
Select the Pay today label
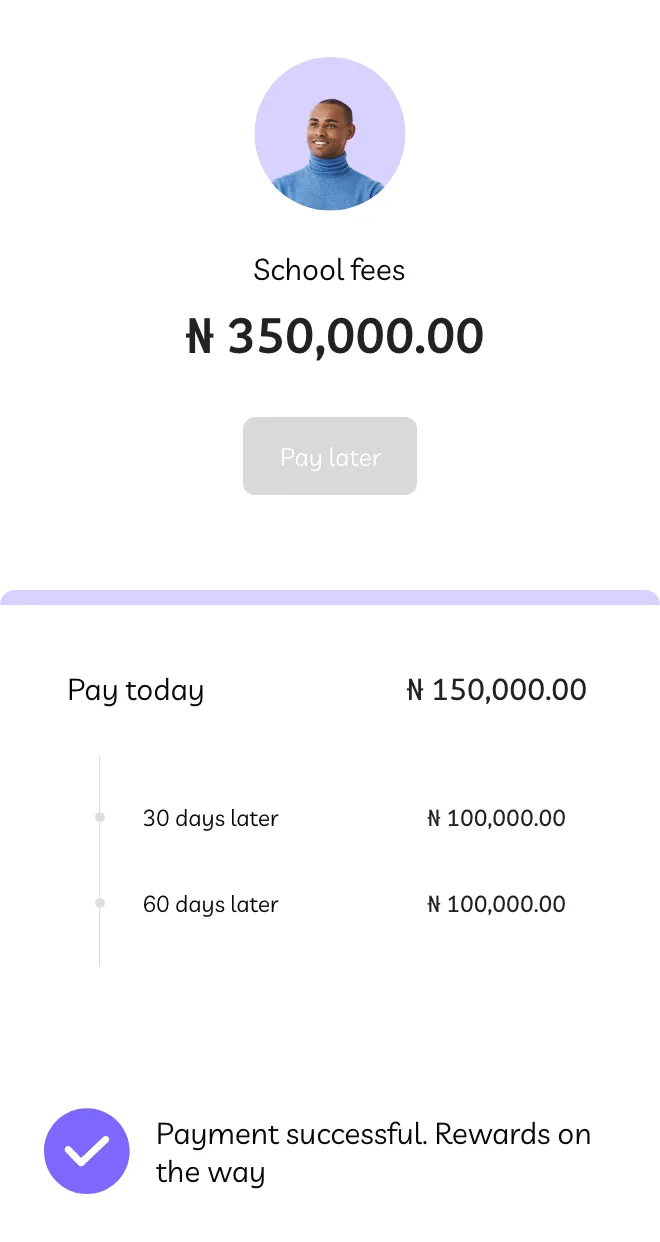tap(136, 691)
